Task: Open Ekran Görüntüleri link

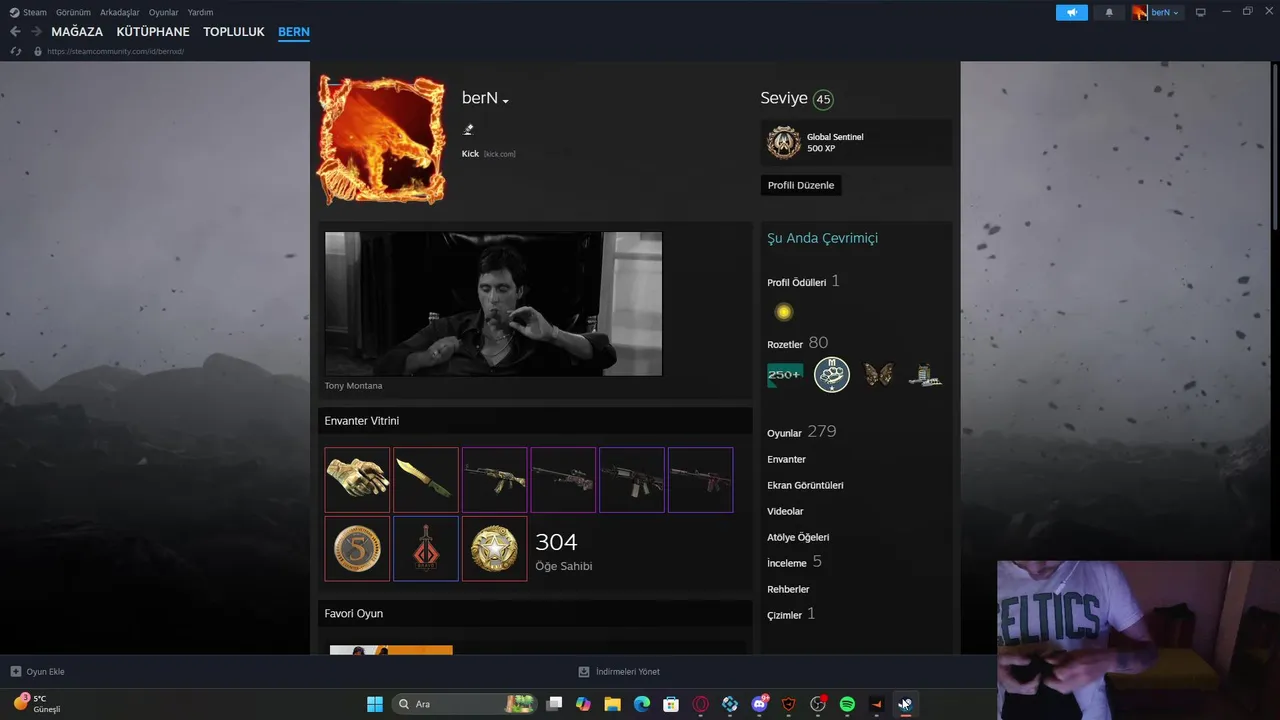Action: click(805, 485)
